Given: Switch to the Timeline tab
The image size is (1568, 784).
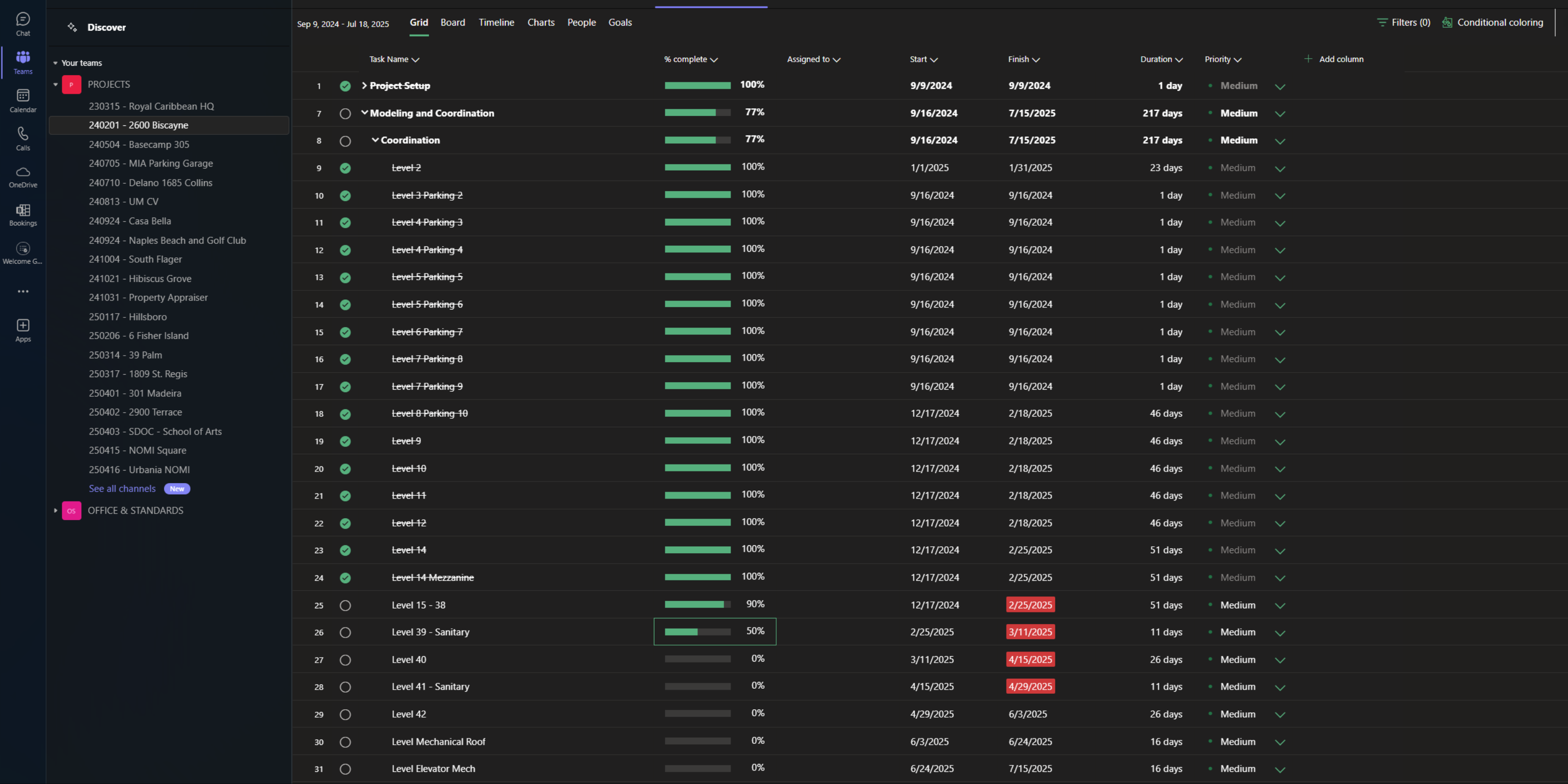Looking at the screenshot, I should coord(496,23).
